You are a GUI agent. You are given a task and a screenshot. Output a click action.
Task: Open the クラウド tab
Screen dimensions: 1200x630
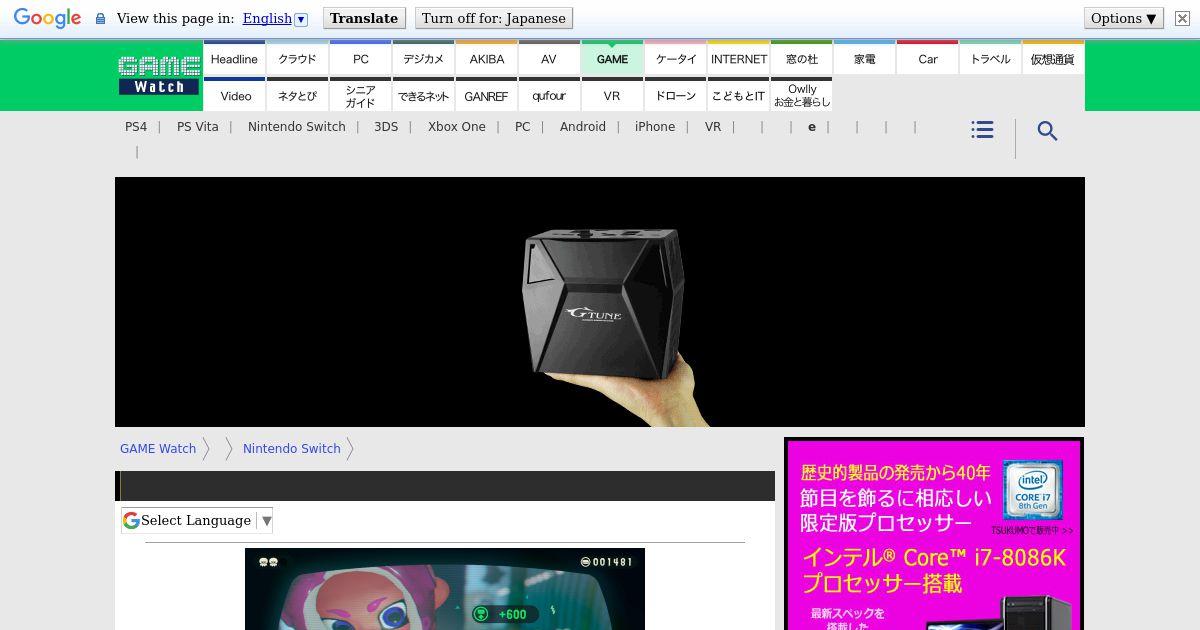297,58
